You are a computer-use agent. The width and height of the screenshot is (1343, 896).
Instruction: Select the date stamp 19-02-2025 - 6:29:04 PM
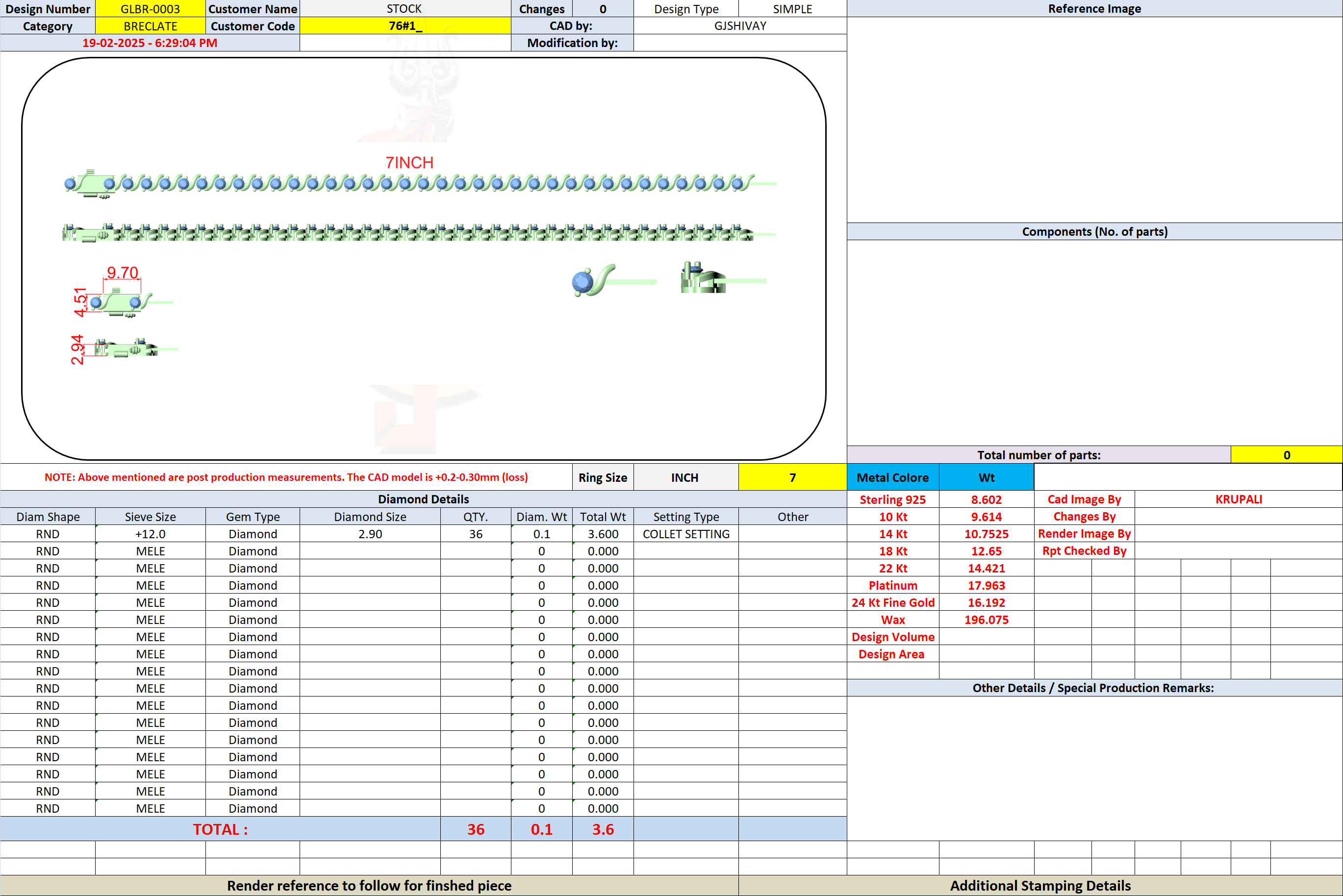150,43
